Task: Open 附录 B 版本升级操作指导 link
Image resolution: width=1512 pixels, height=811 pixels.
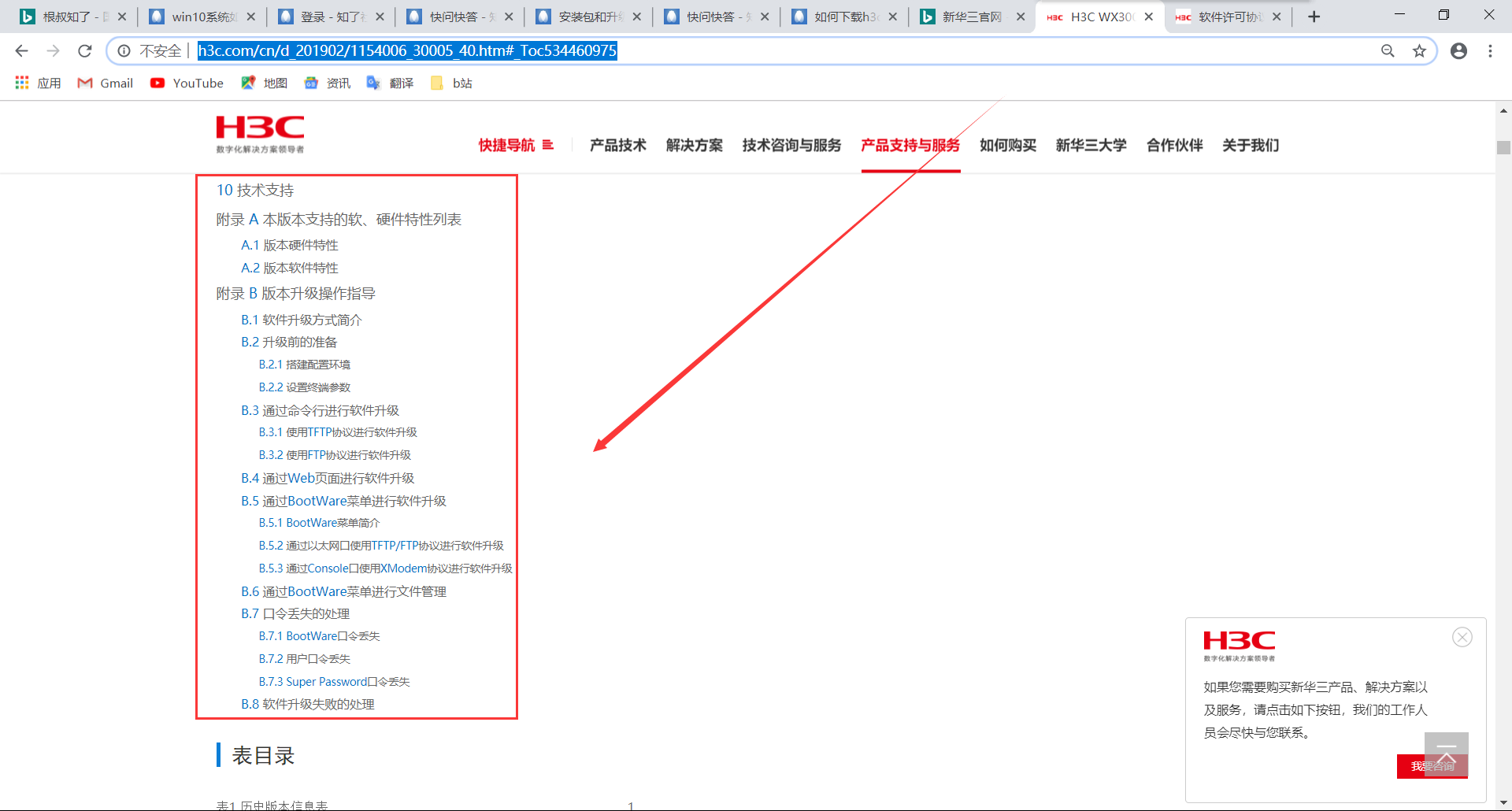Action: (x=296, y=293)
